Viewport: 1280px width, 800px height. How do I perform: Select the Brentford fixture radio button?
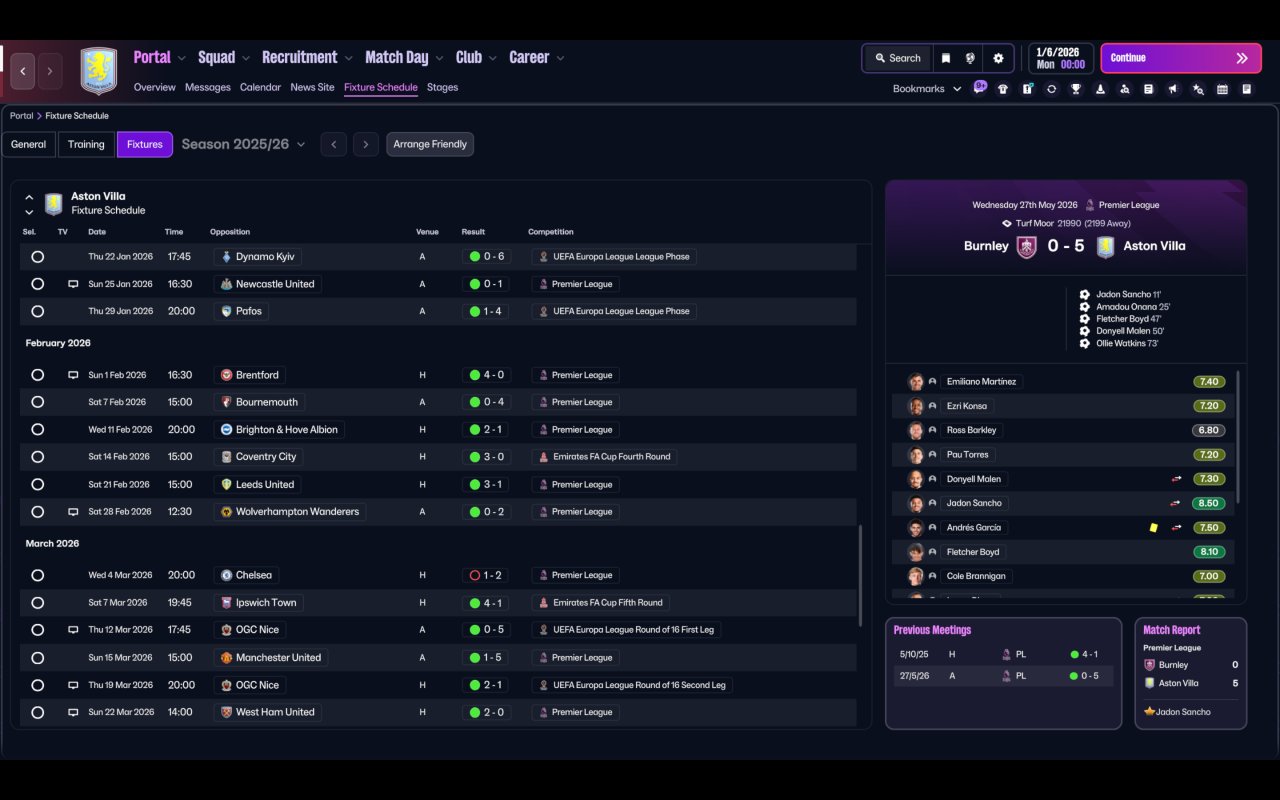(x=37, y=375)
